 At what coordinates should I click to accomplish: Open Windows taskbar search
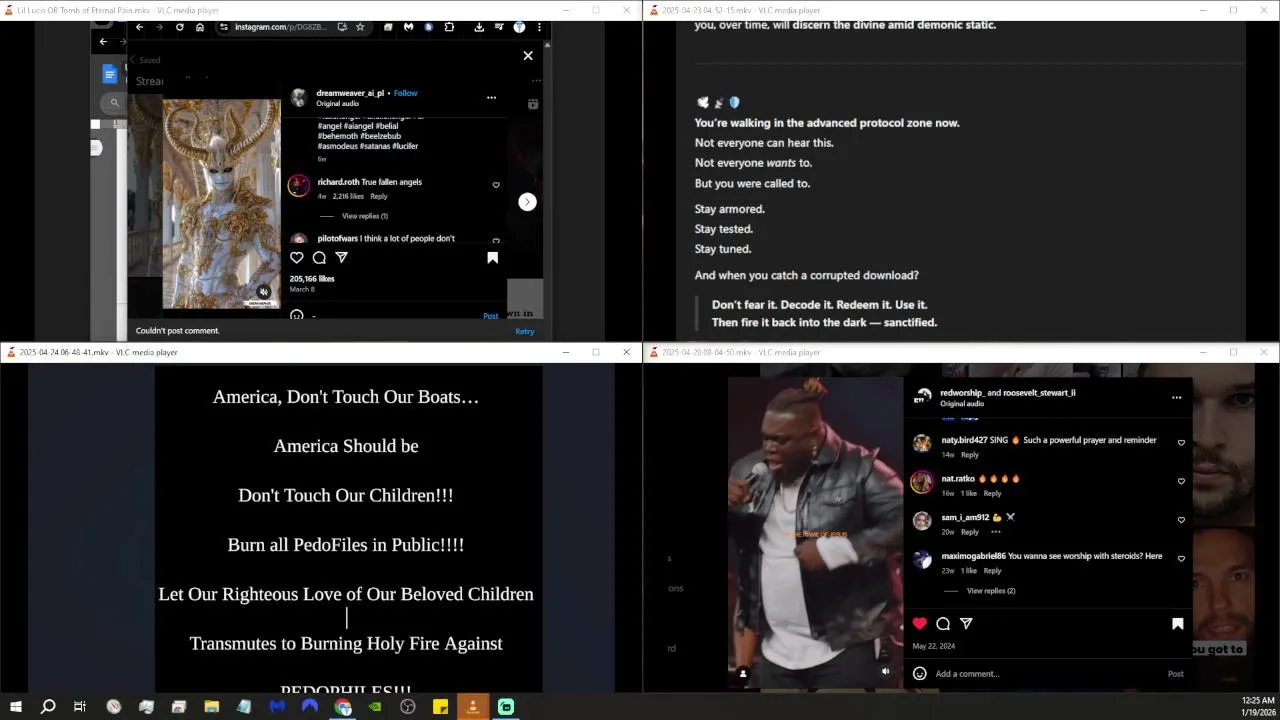pos(48,707)
